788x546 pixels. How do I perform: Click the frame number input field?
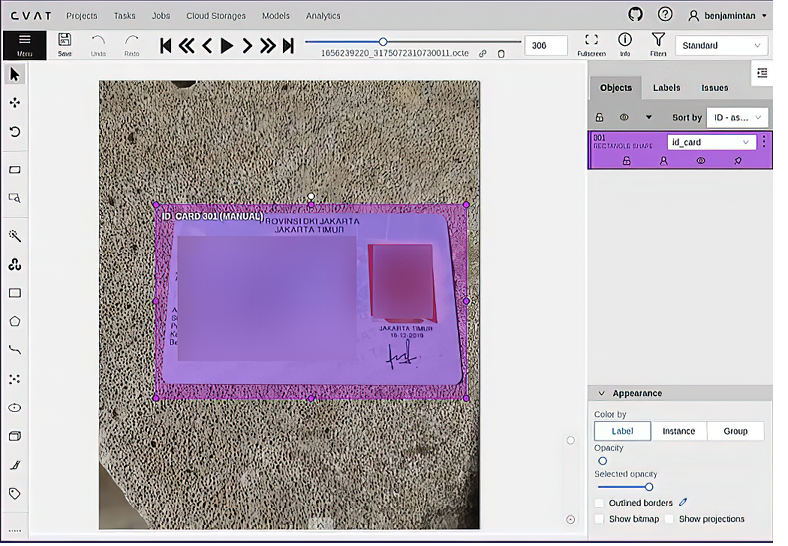[x=546, y=46]
